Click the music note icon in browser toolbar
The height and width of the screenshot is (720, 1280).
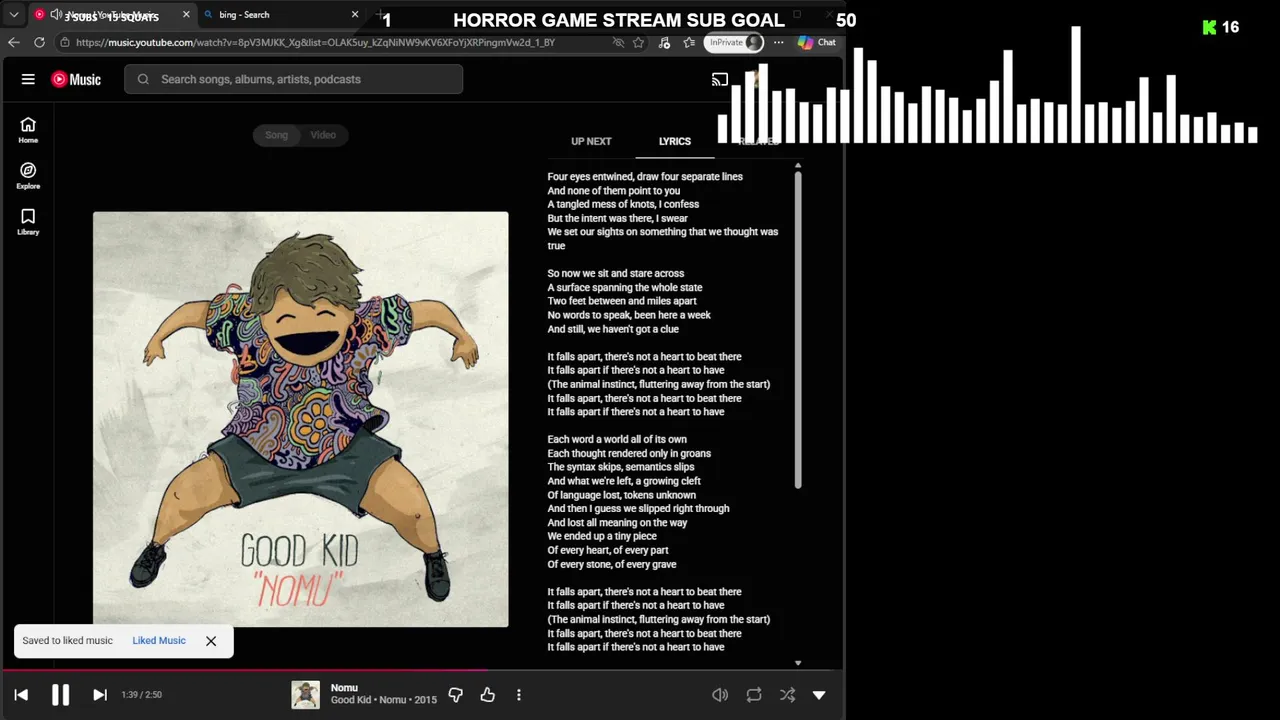click(665, 43)
